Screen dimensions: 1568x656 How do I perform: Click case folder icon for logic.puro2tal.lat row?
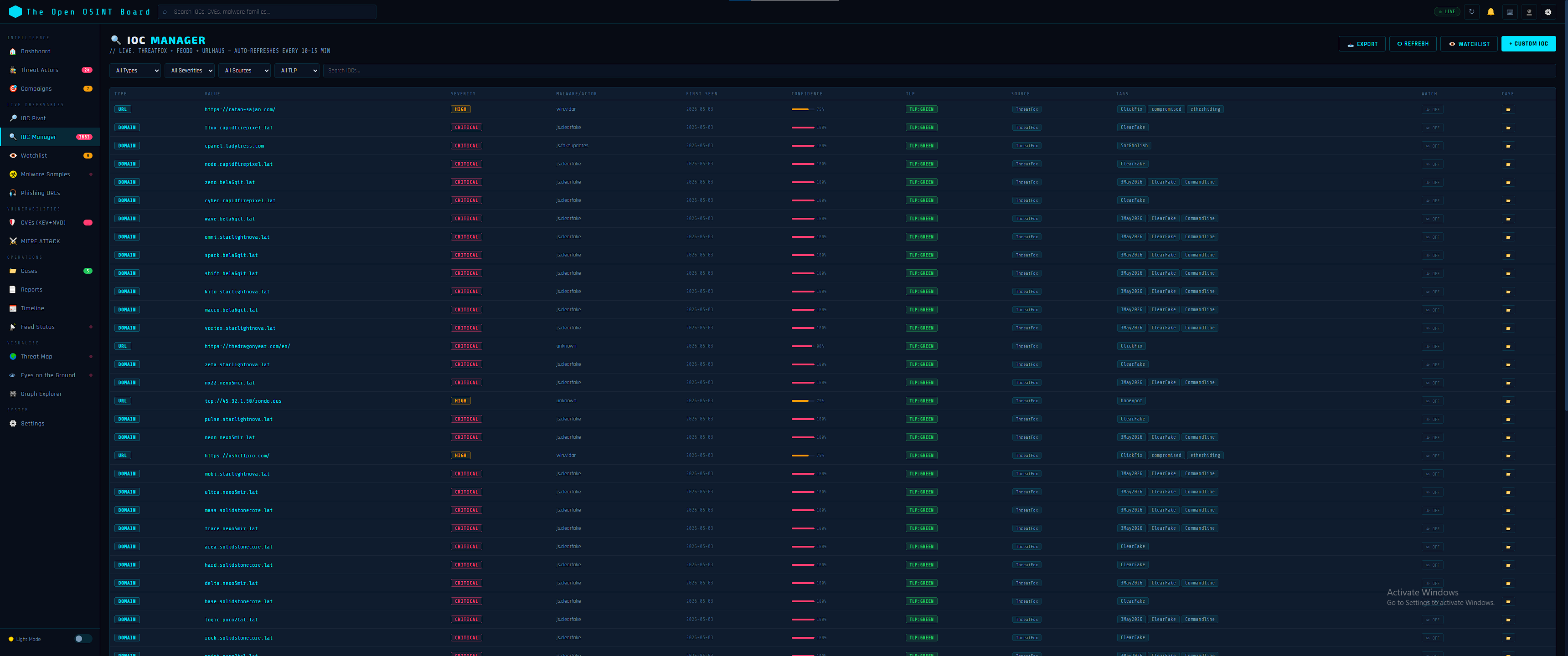(x=1508, y=620)
